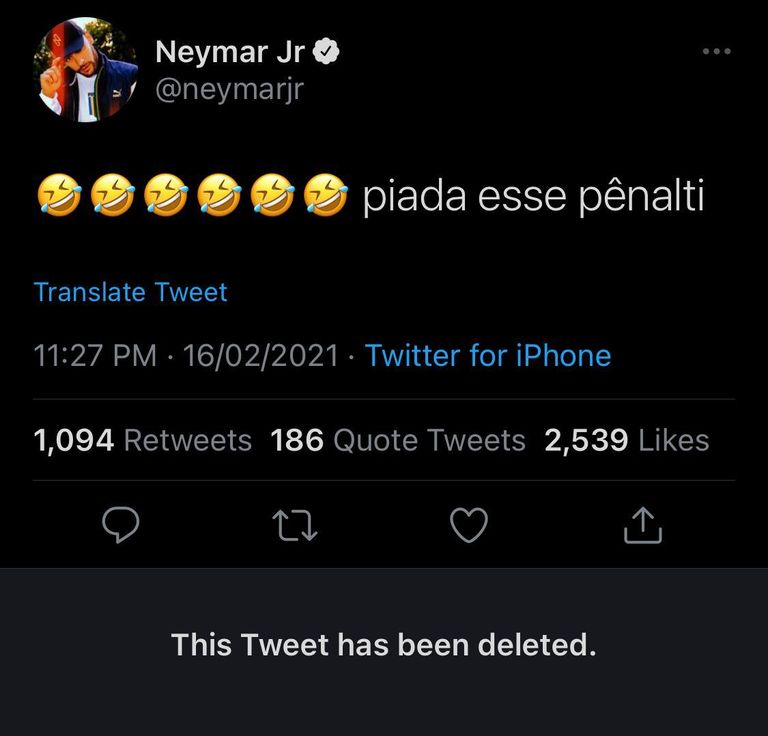Show the 2,539 Likes list

pyautogui.click(x=627, y=440)
